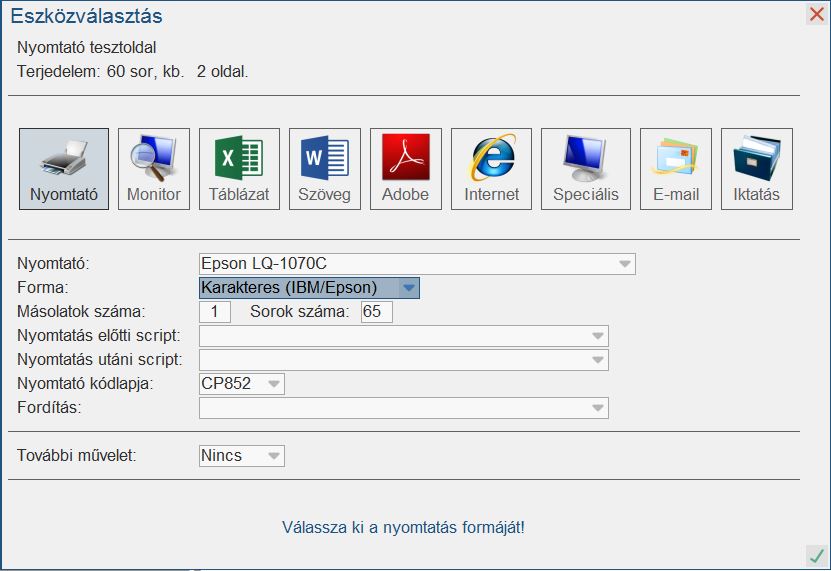Open the Nyomtató printer dropdown list
831x571 pixels.
point(417,263)
